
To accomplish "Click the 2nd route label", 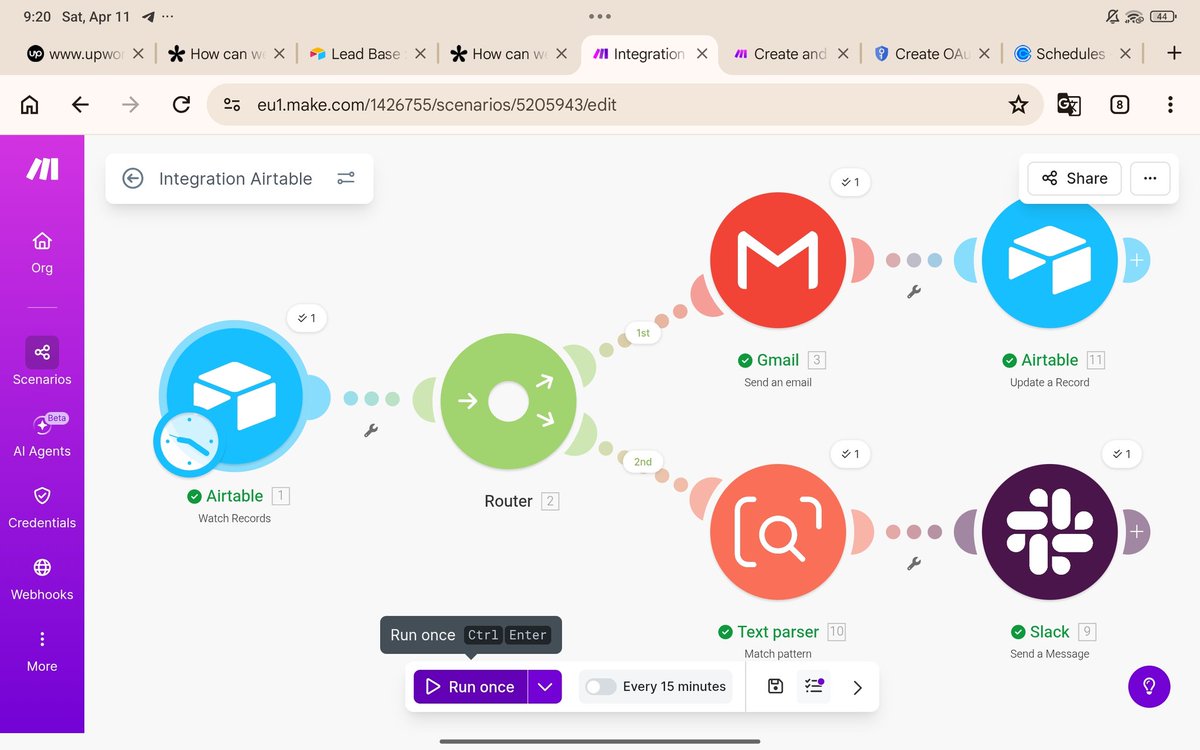I will tap(643, 462).
